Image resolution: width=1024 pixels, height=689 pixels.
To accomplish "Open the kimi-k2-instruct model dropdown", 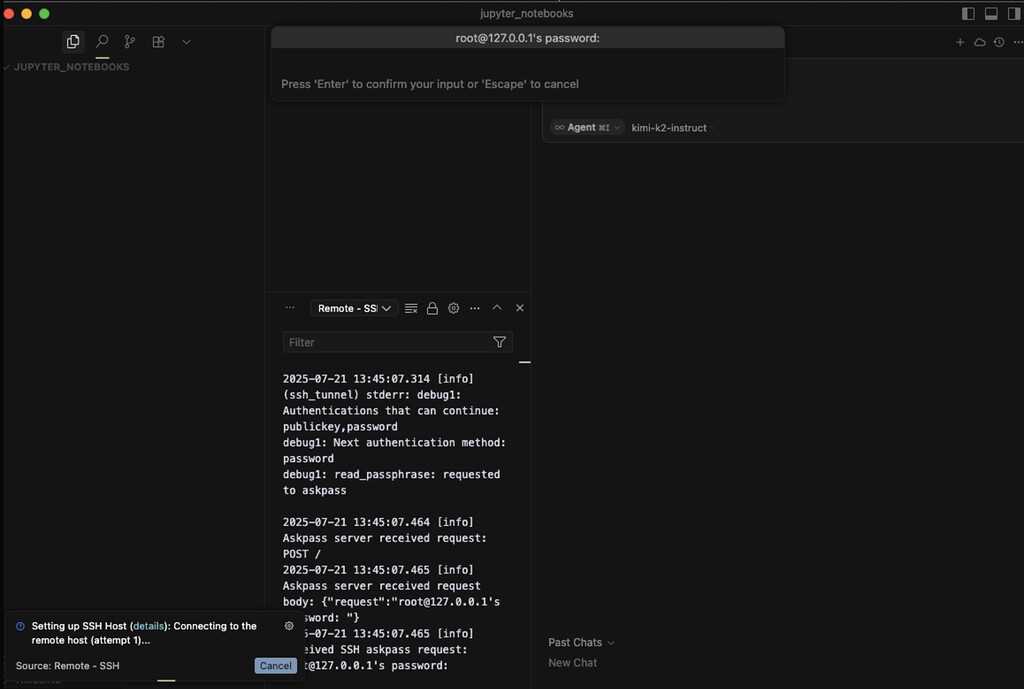I will (x=670, y=127).
